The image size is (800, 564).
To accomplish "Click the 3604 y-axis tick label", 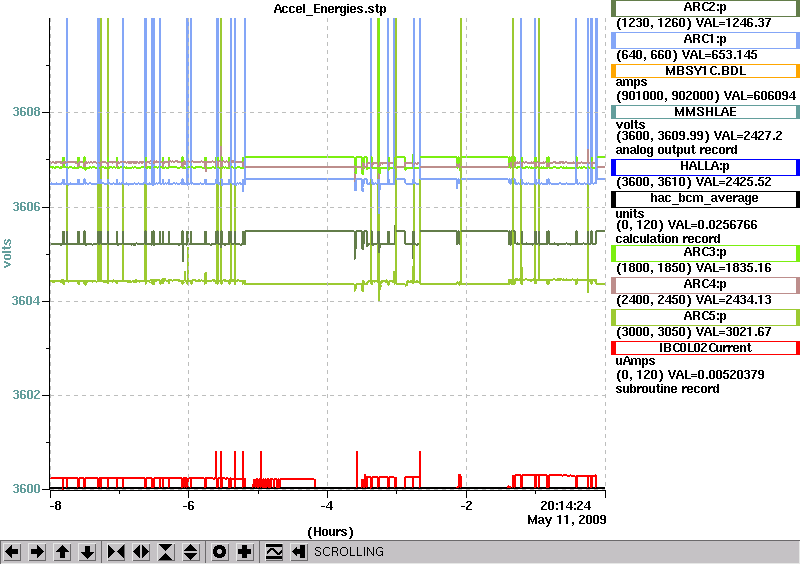I will coord(26,301).
